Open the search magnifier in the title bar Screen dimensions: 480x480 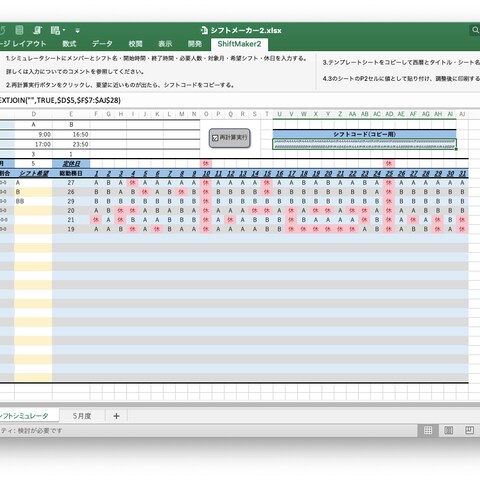pos(475,30)
